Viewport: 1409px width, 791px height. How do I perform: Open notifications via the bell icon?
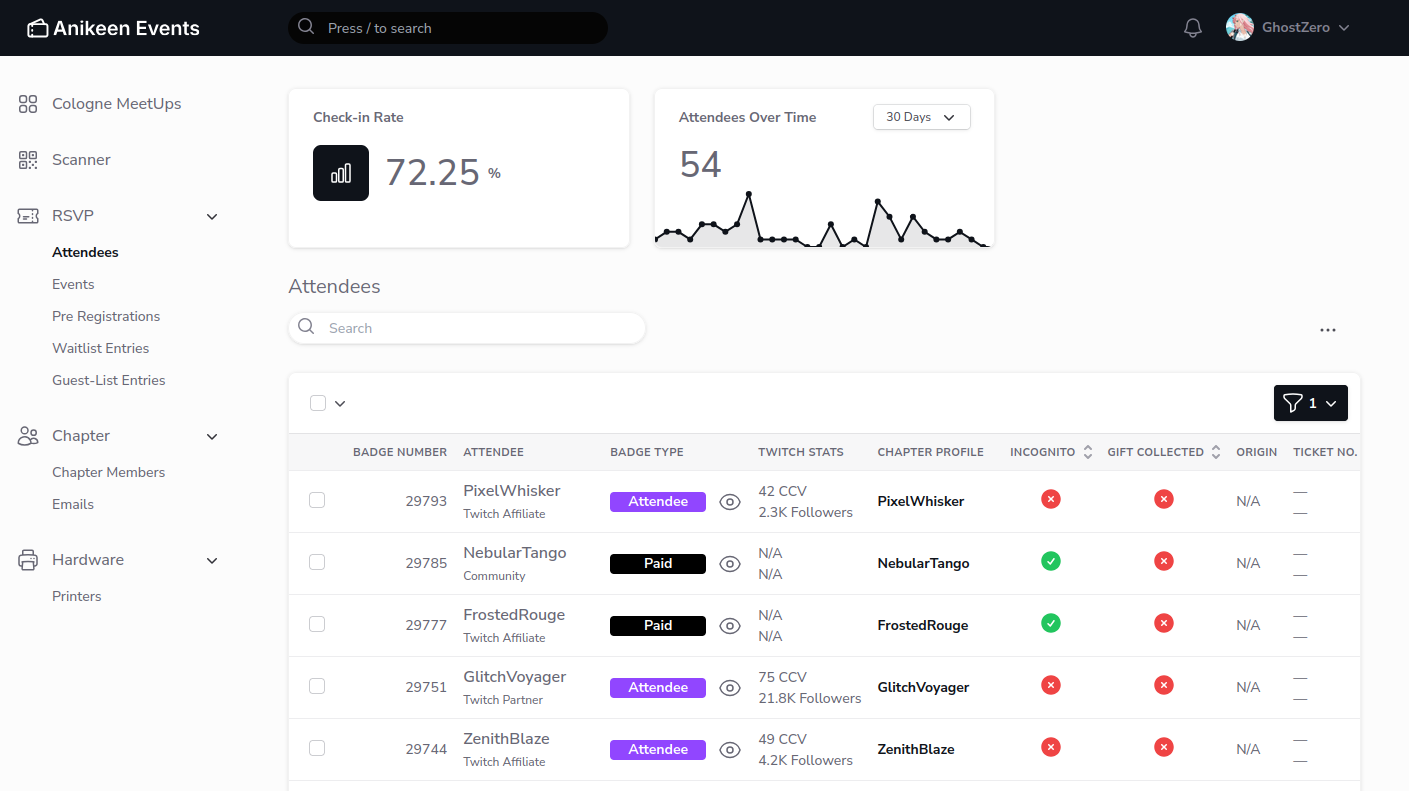click(1192, 27)
